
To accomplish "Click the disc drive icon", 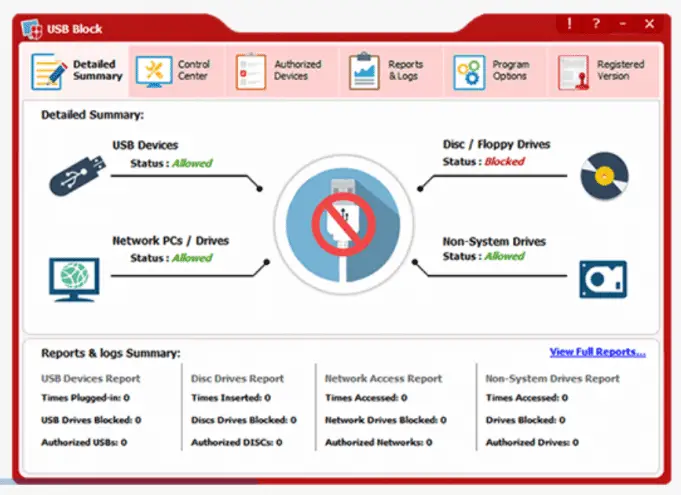I will (603, 176).
